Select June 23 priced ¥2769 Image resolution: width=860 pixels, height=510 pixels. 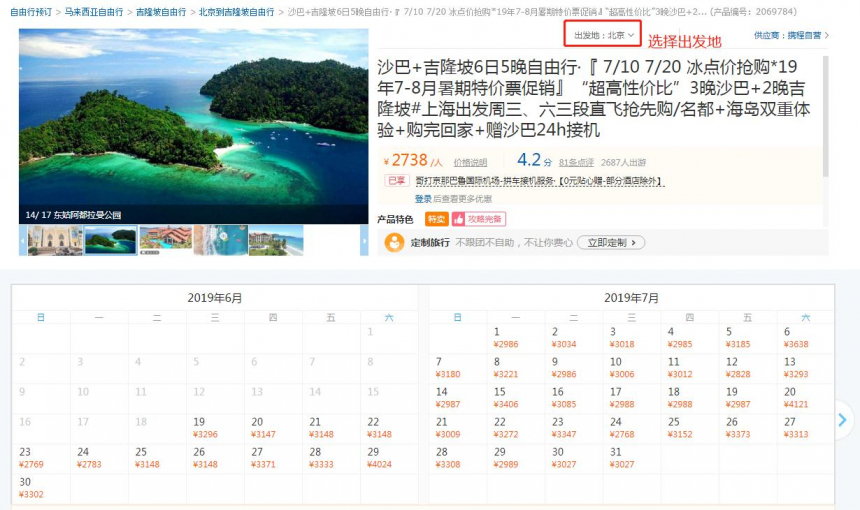click(41, 458)
